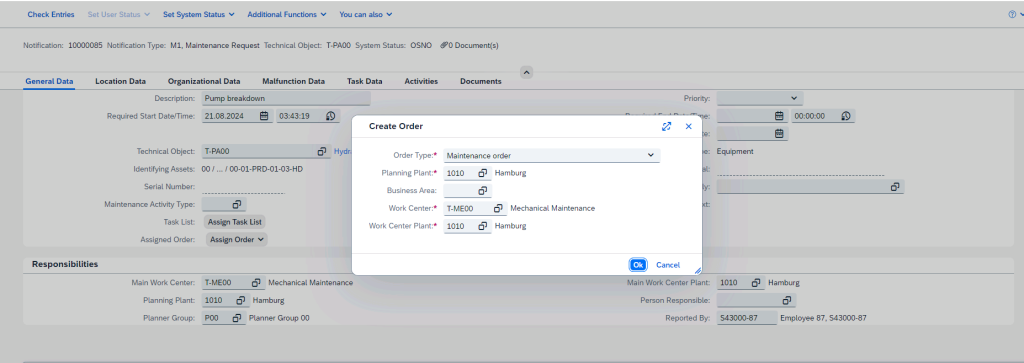Screen dimensions: 1024x363
Task: Click the help question mark icon
Action: [1012, 14]
